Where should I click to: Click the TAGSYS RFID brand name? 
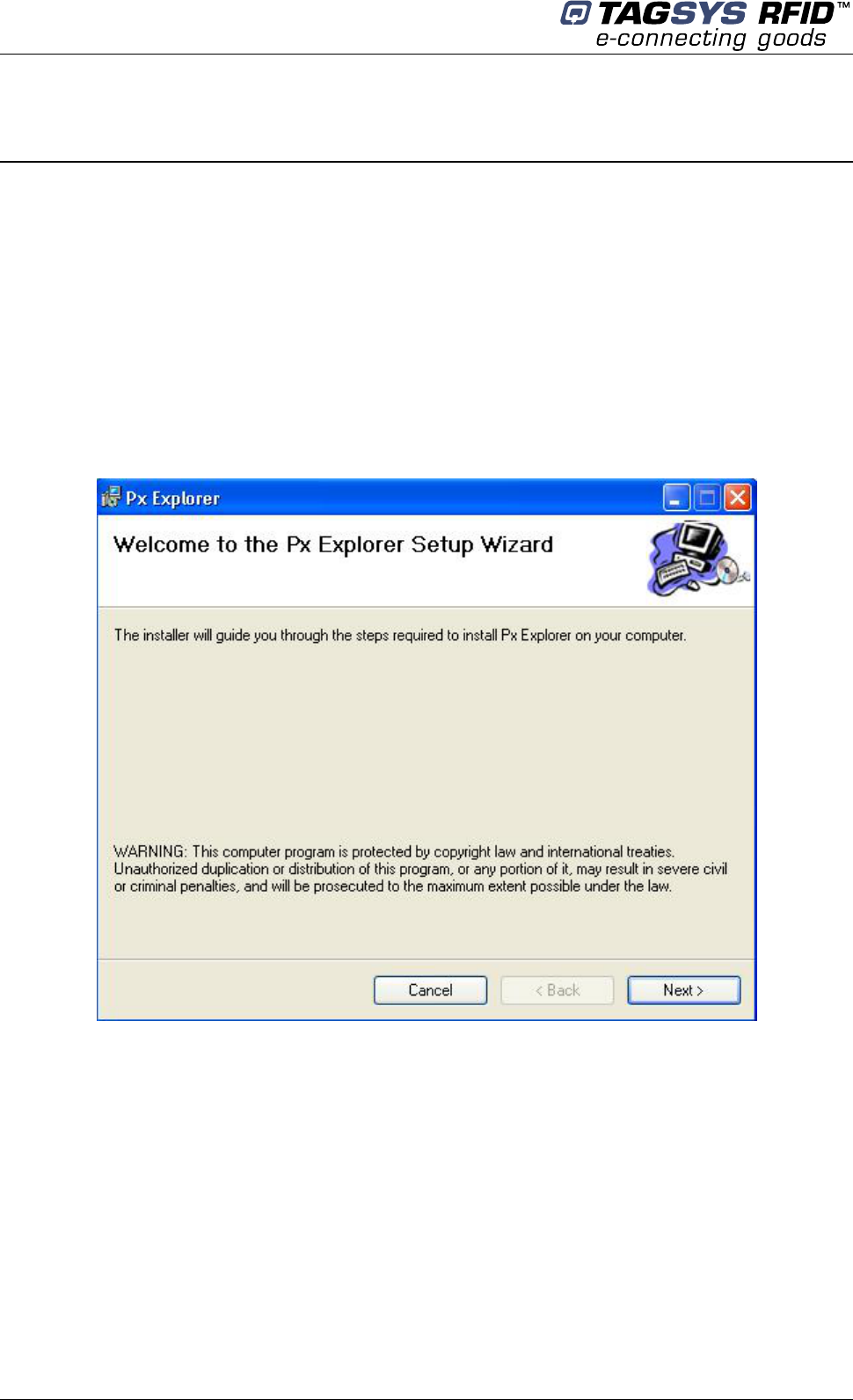[x=716, y=13]
